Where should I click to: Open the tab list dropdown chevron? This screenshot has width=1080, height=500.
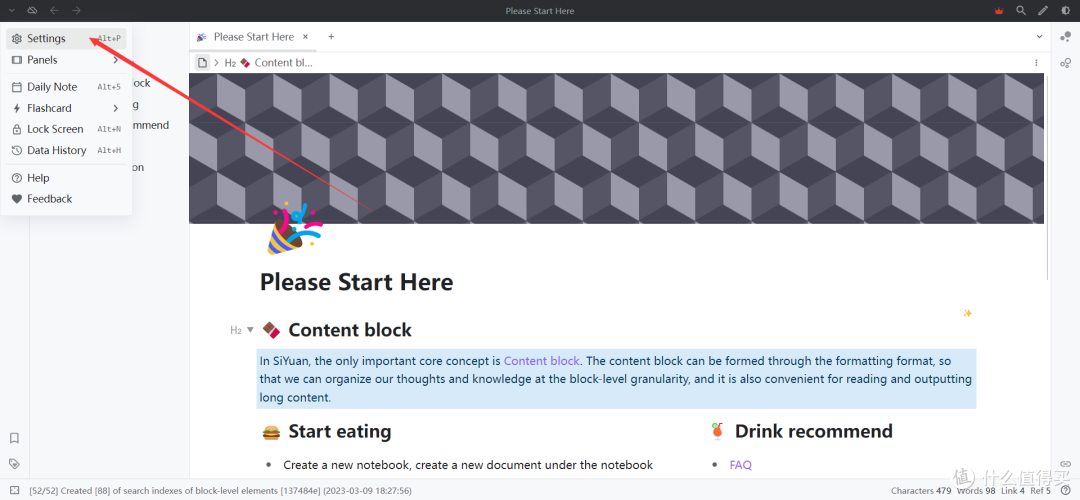coord(1039,37)
